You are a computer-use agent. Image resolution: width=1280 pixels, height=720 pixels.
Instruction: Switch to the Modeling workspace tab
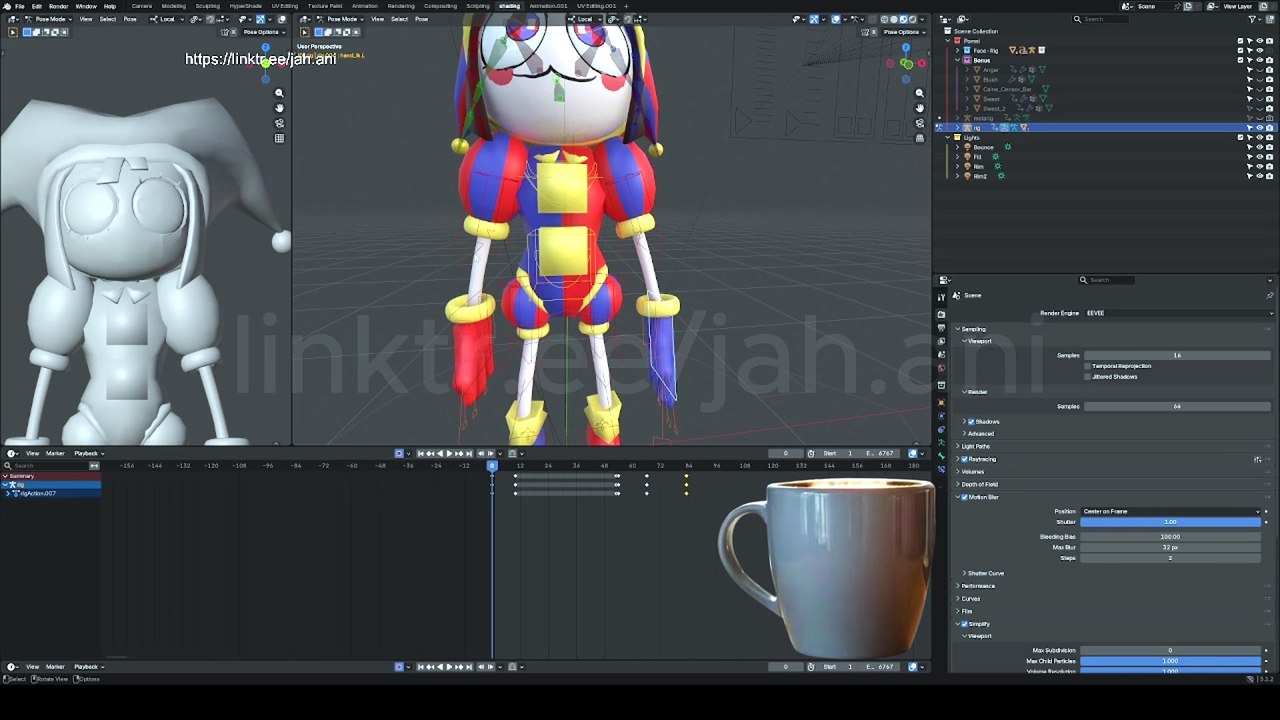(174, 6)
